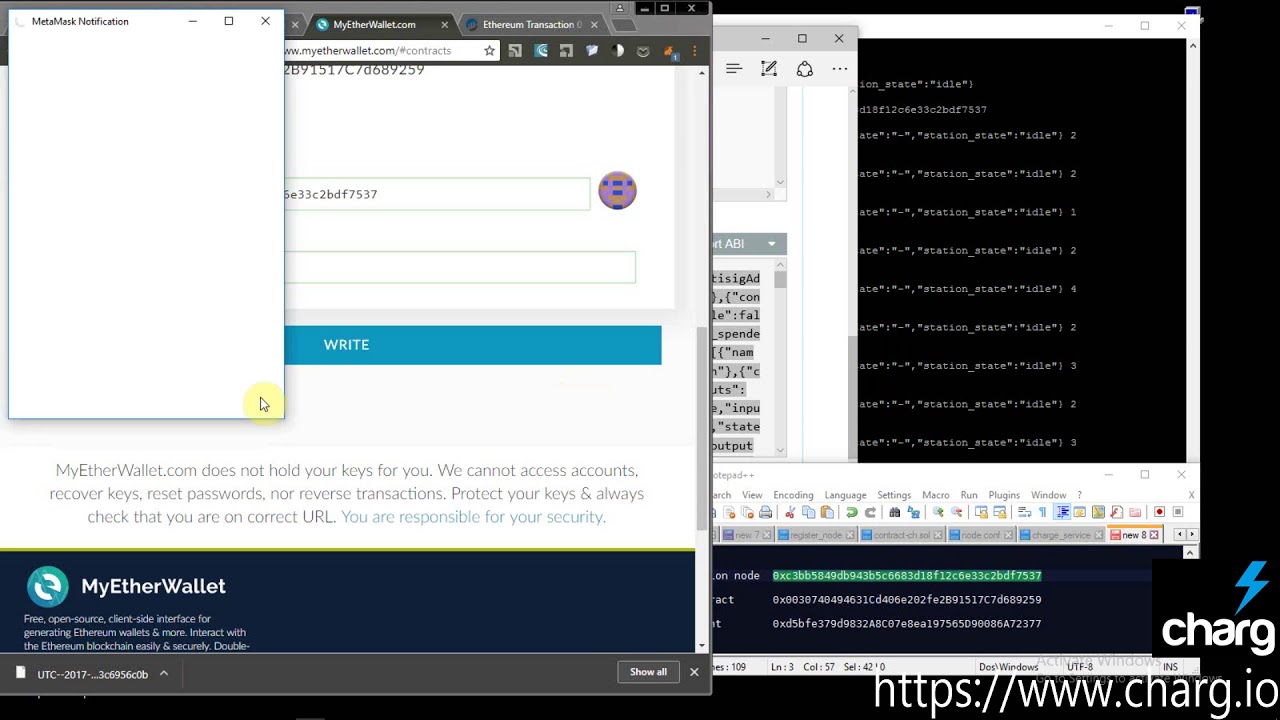Image resolution: width=1280 pixels, height=720 pixels.
Task: Open the web note pen icon in Edge
Action: point(768,68)
